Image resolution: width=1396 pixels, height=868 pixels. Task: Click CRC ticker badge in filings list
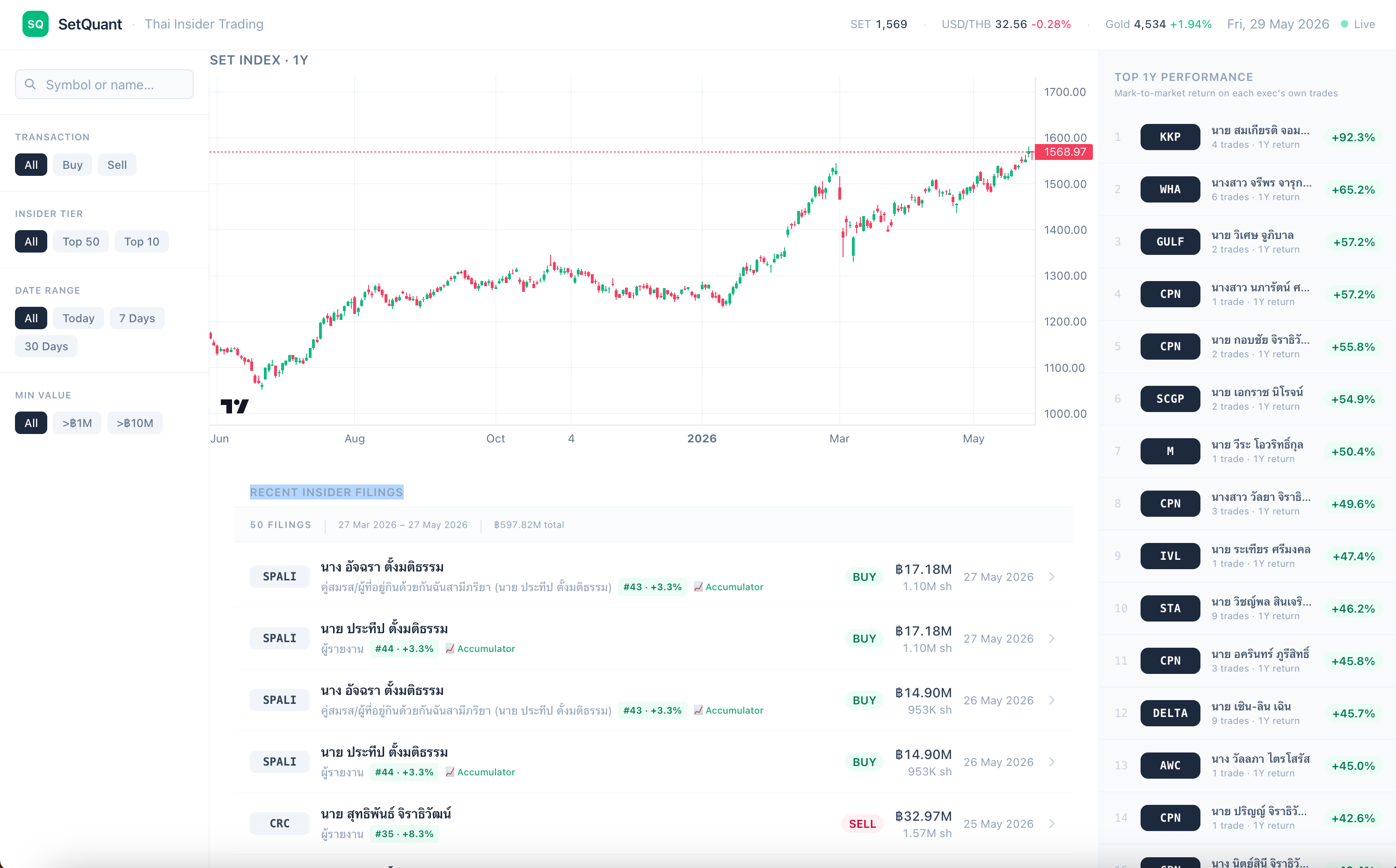pos(280,823)
